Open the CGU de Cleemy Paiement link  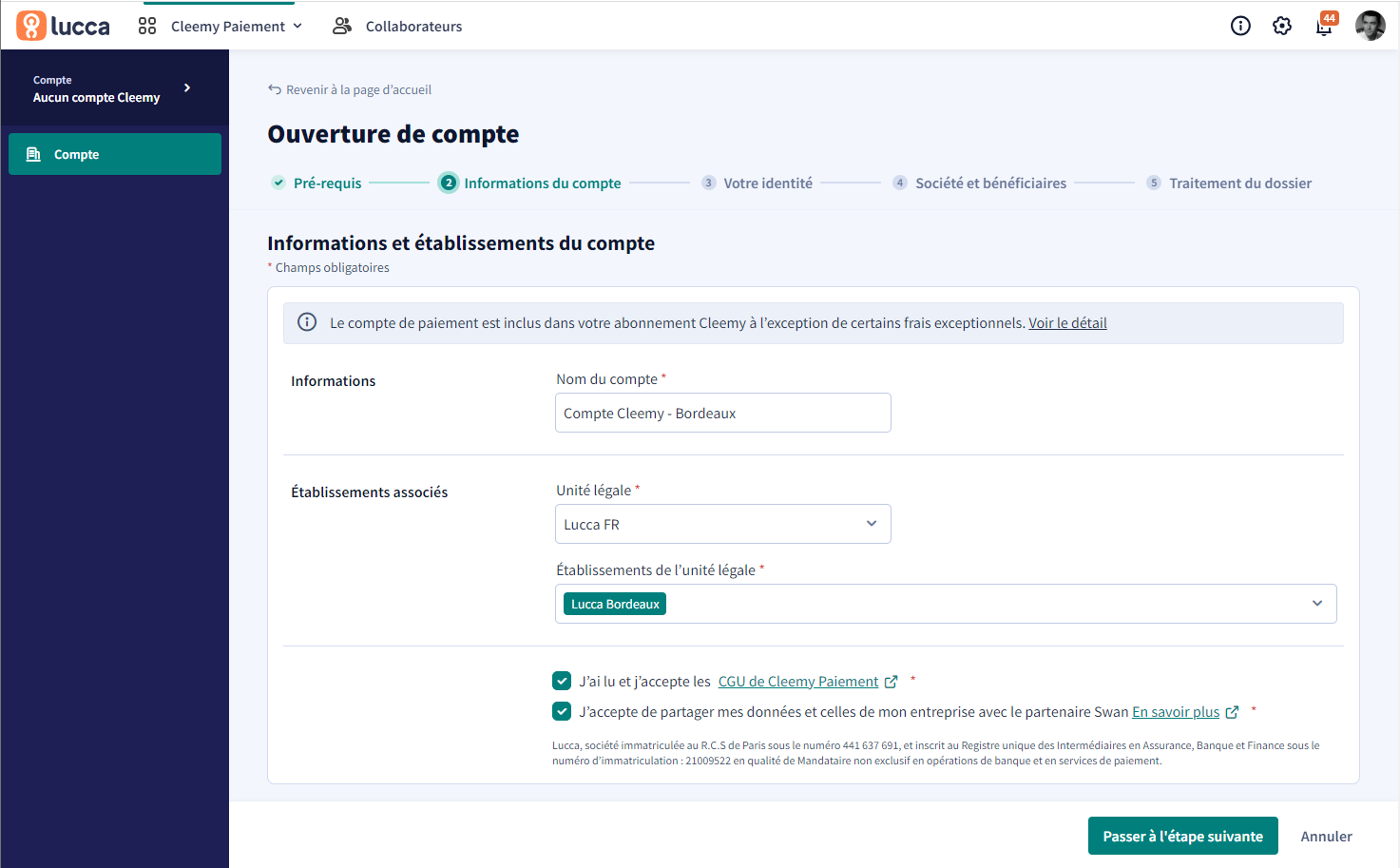pyautogui.click(x=798, y=682)
